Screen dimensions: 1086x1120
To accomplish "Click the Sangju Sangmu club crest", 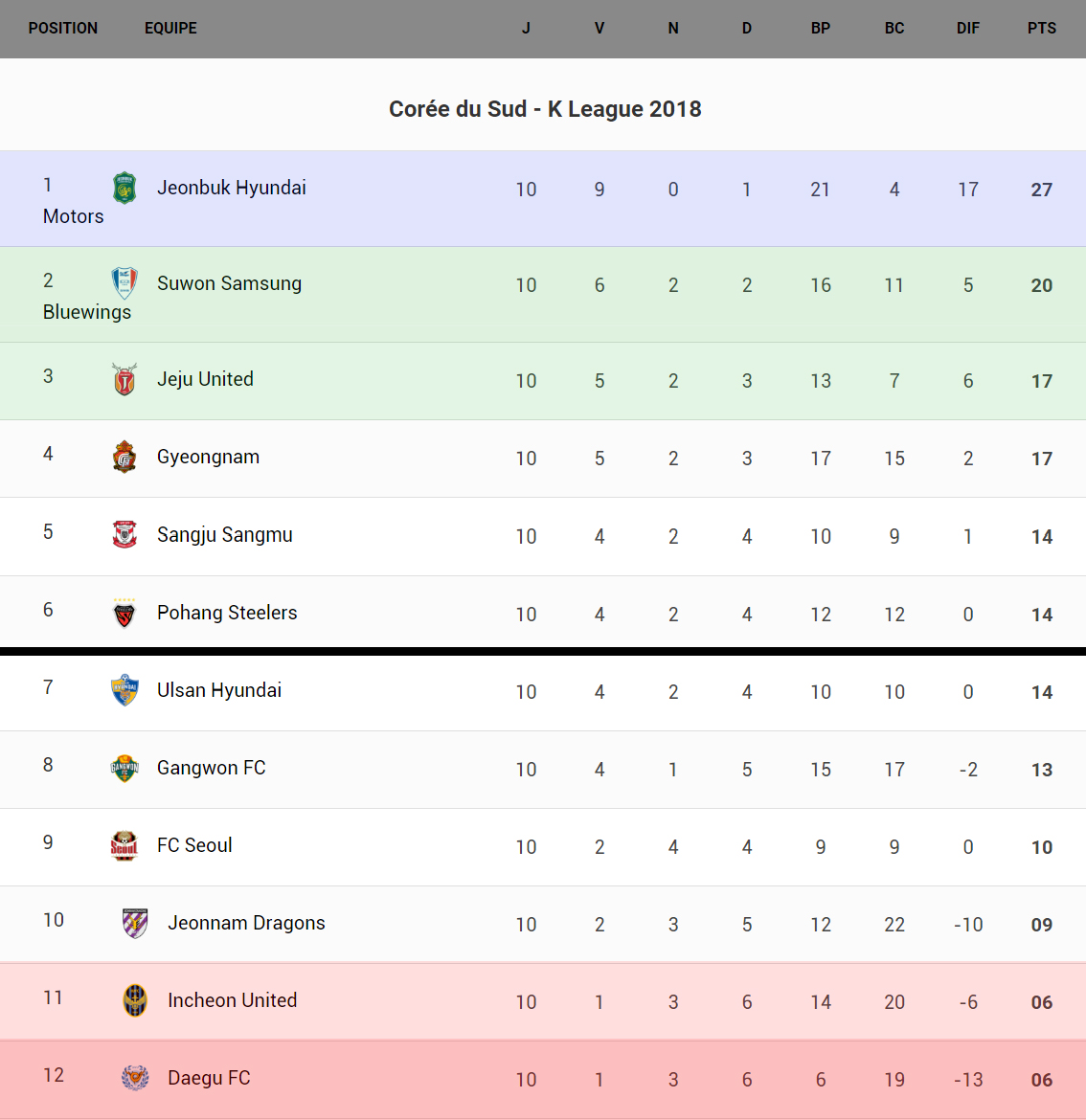I will [124, 534].
